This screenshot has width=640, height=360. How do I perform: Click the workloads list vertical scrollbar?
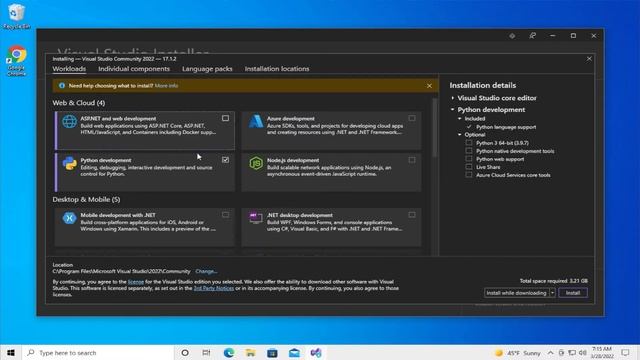434,128
